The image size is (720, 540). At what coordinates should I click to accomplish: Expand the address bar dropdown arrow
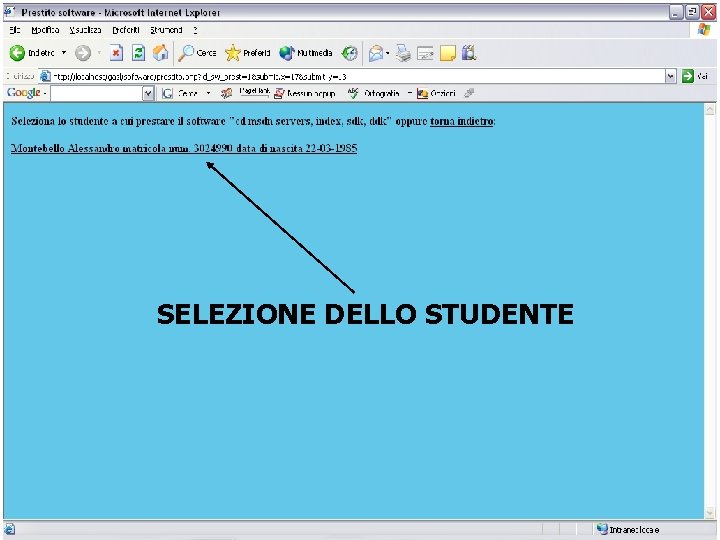(x=671, y=76)
